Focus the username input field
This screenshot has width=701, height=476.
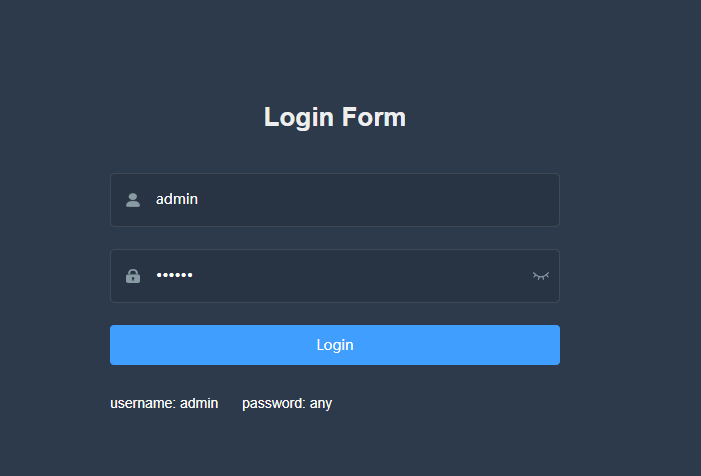point(340,200)
